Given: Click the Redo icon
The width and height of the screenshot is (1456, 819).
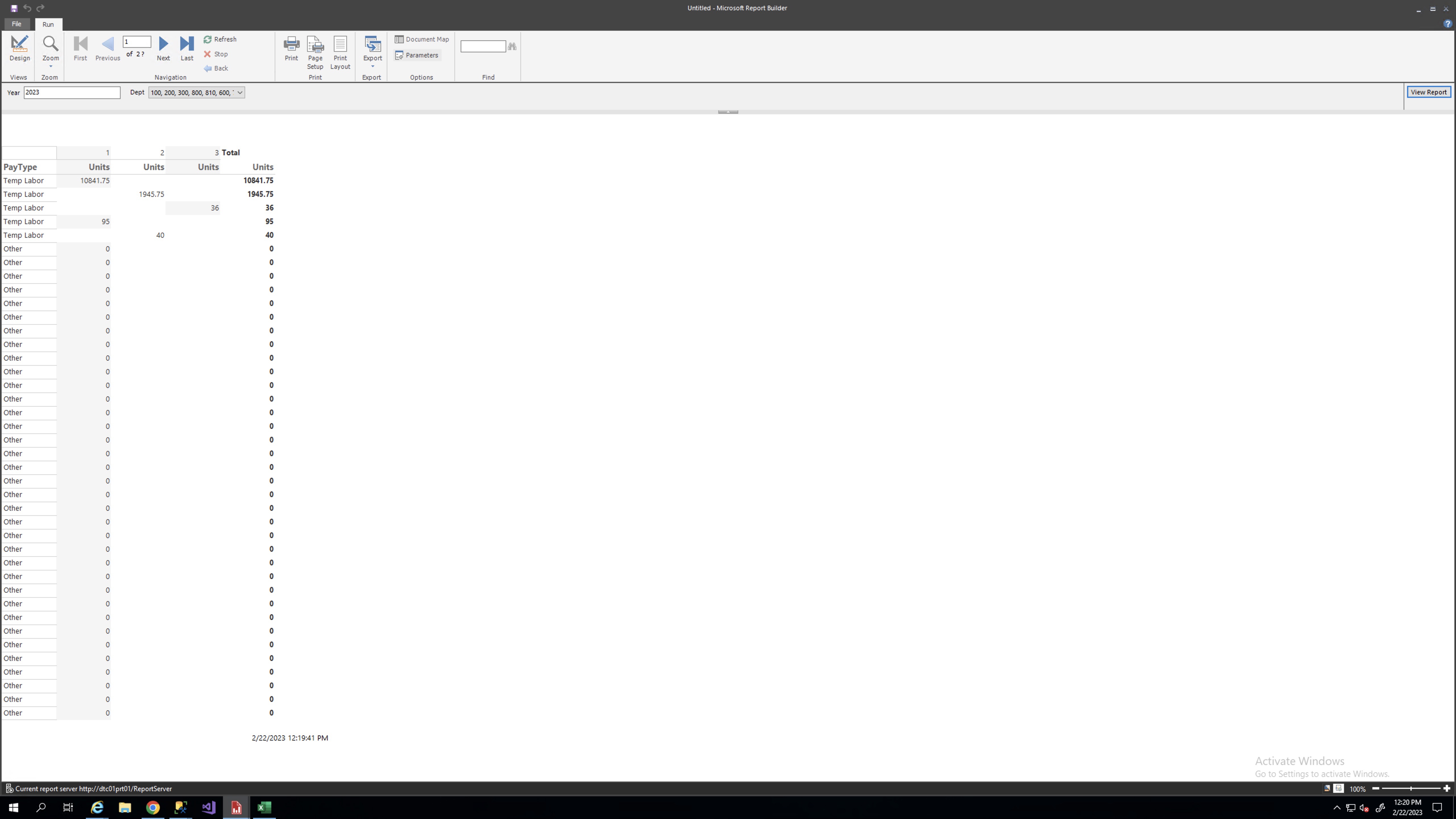Looking at the screenshot, I should pos(40,9).
